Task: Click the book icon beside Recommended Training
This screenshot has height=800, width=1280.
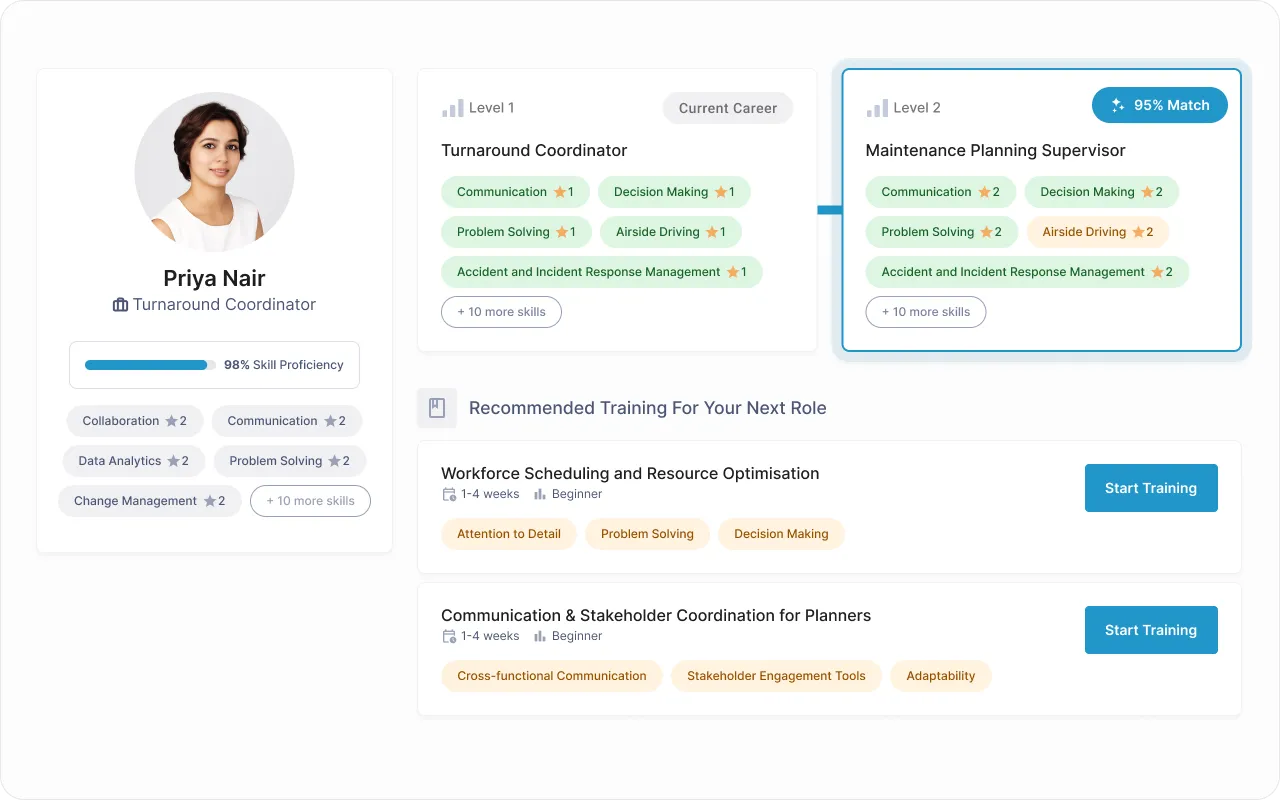Action: pos(437,408)
